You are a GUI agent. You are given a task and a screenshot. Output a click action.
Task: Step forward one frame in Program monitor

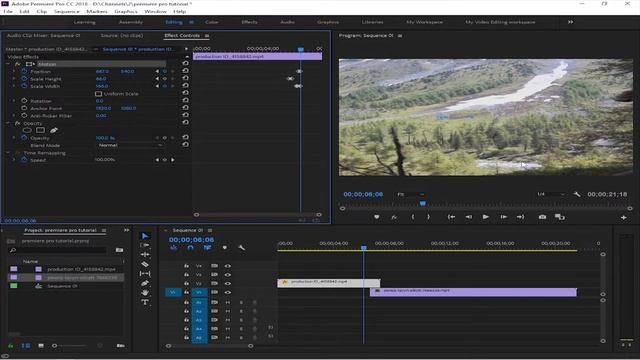click(504, 217)
